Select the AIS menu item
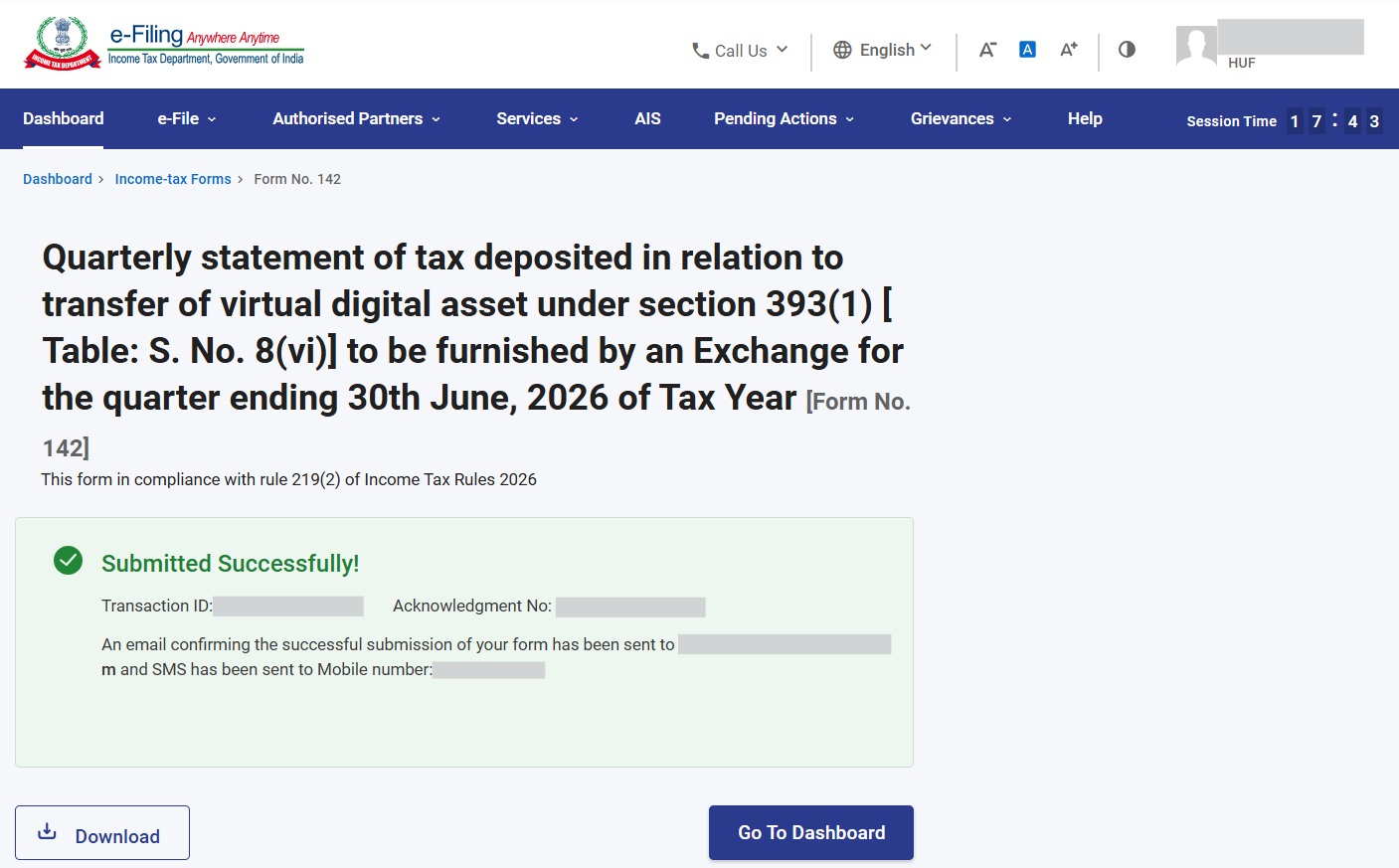 coord(647,118)
